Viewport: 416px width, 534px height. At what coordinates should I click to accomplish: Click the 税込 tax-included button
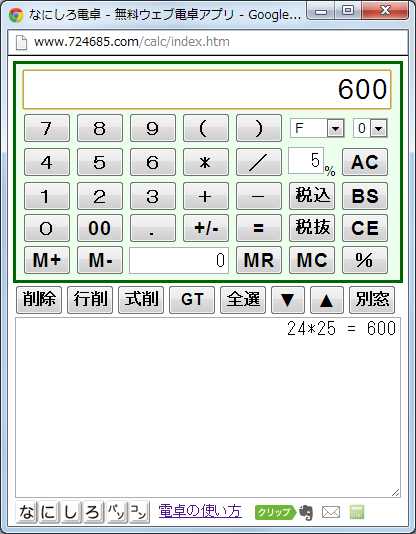coord(312,196)
